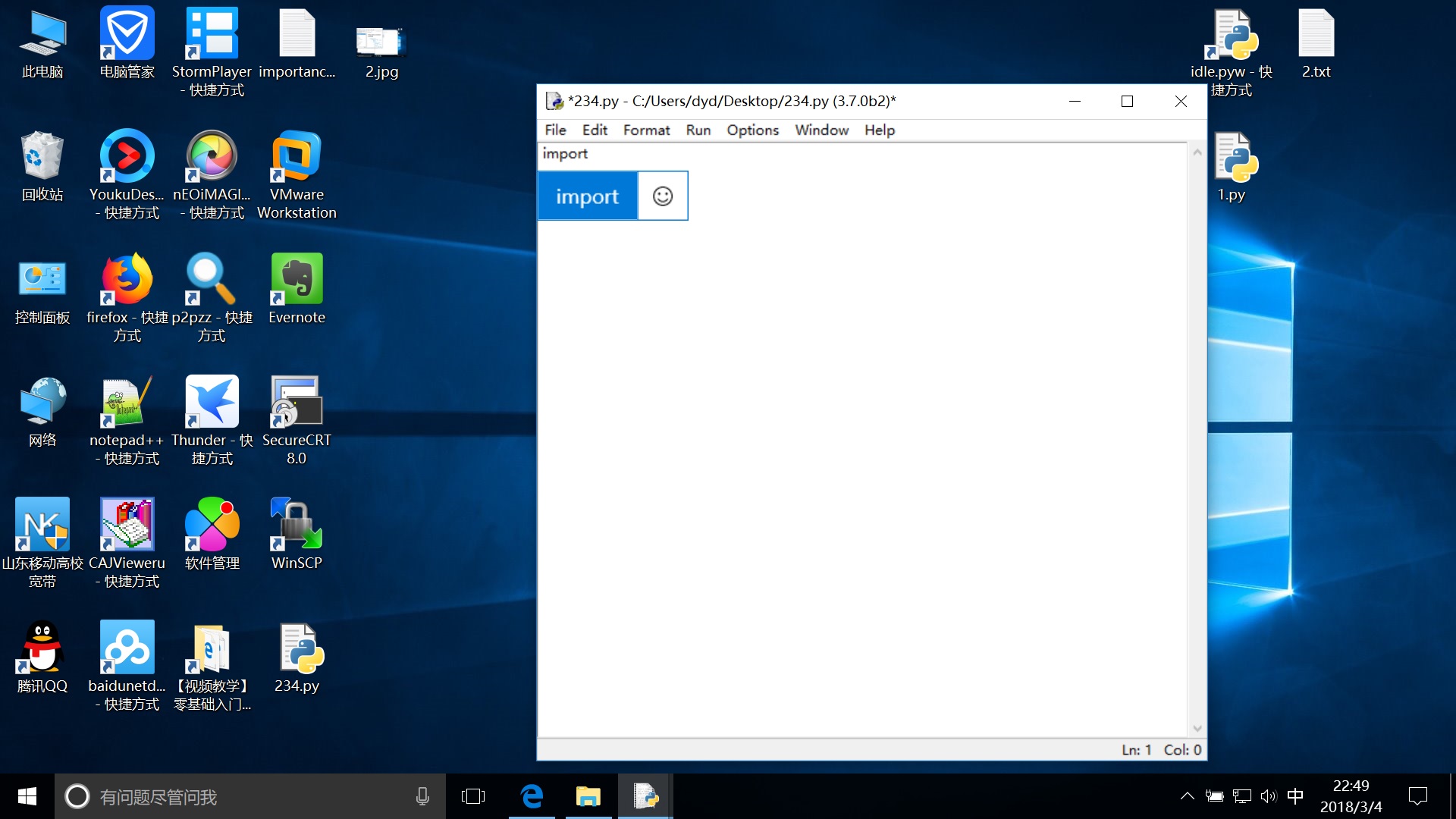The height and width of the screenshot is (819, 1456).
Task: Select the 山东移动高校宽带 icon
Action: tap(42, 543)
